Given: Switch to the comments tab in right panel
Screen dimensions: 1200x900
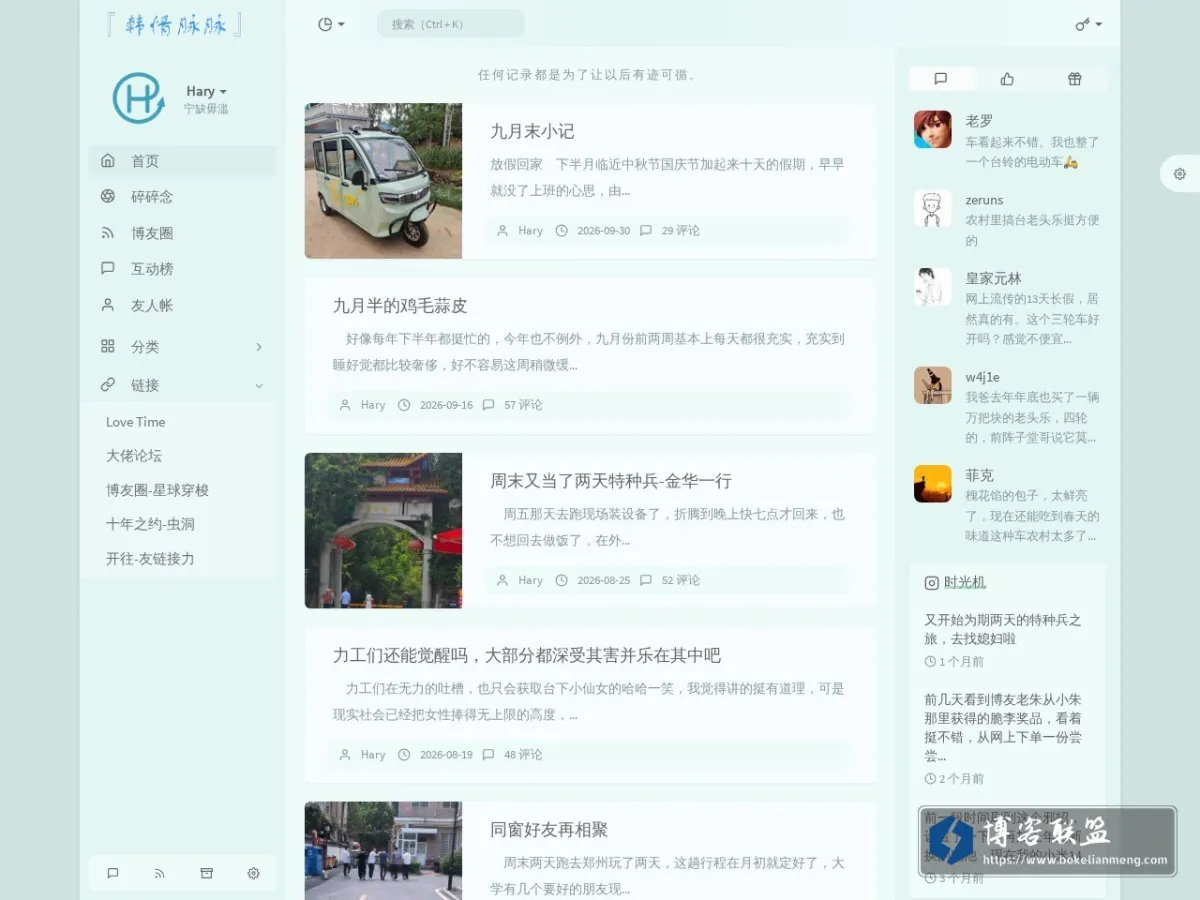Looking at the screenshot, I should [x=941, y=79].
